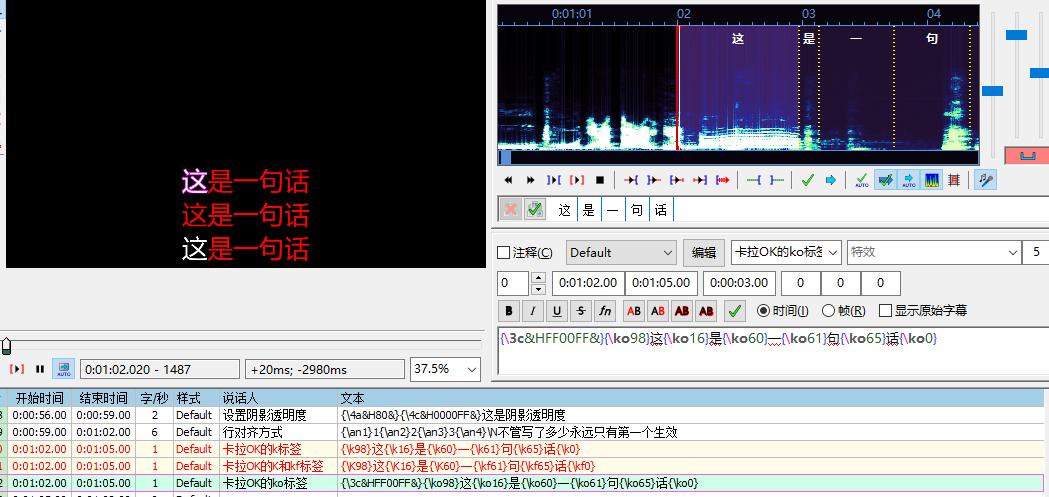Play video current line red bracket icon
This screenshot has height=497, width=1049.
coord(17,369)
